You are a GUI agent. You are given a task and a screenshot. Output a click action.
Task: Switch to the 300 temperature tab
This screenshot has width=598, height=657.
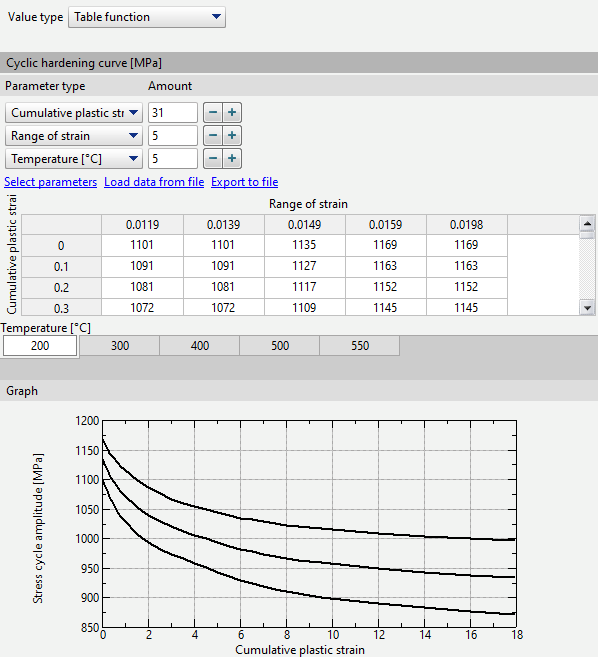click(x=120, y=346)
